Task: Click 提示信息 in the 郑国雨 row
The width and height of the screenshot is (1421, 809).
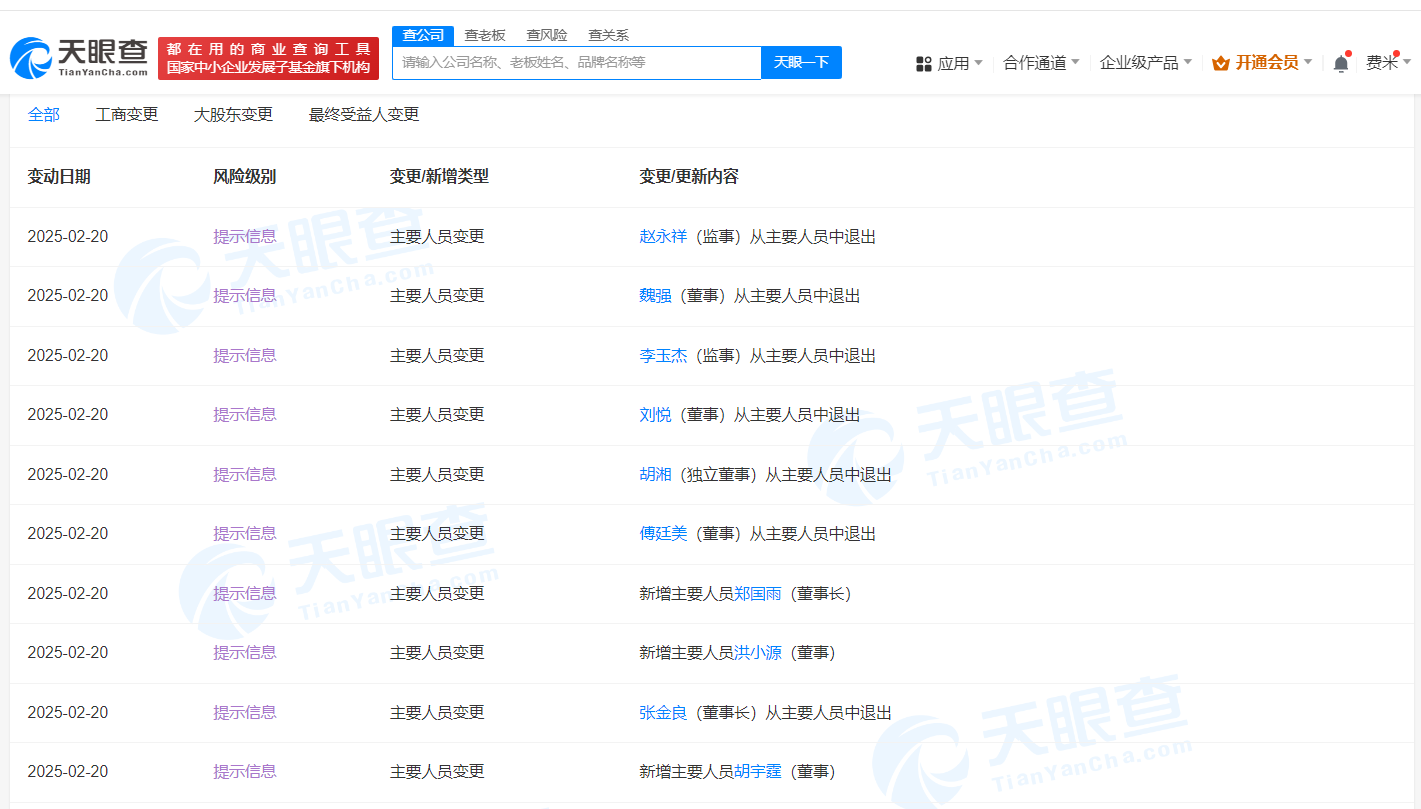Action: (245, 593)
